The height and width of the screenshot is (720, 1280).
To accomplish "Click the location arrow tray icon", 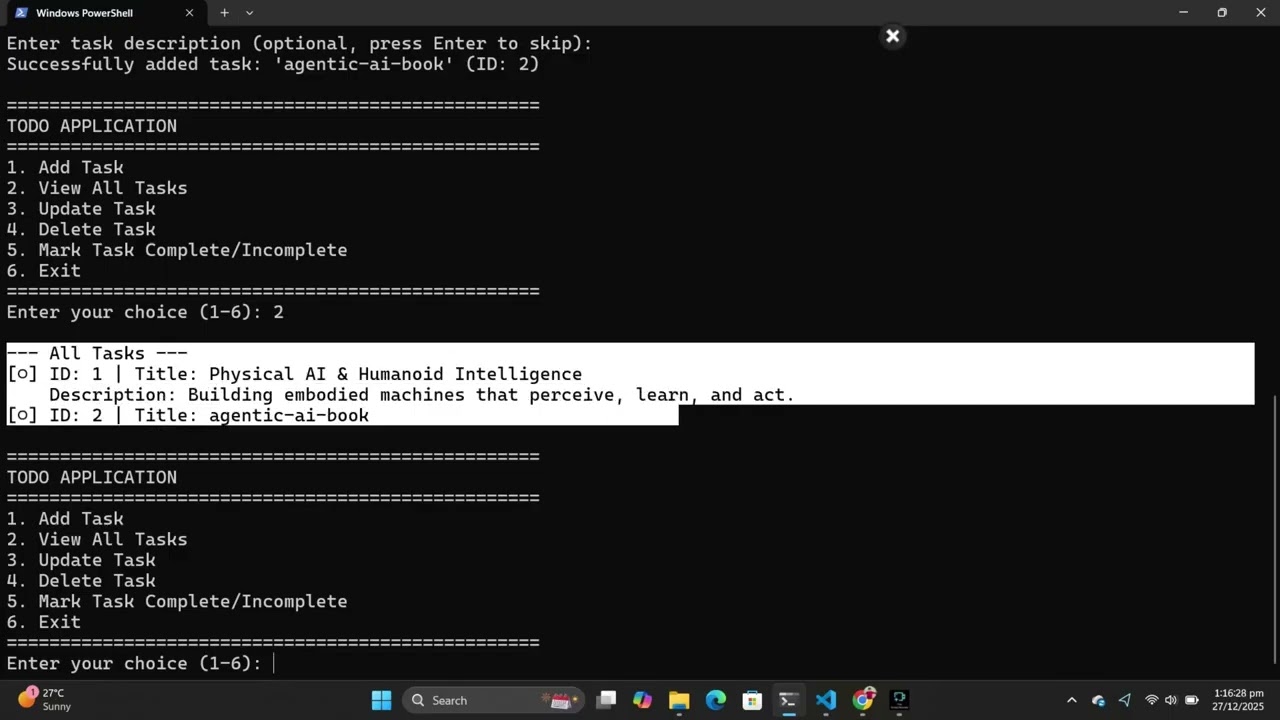I will tap(1125, 700).
